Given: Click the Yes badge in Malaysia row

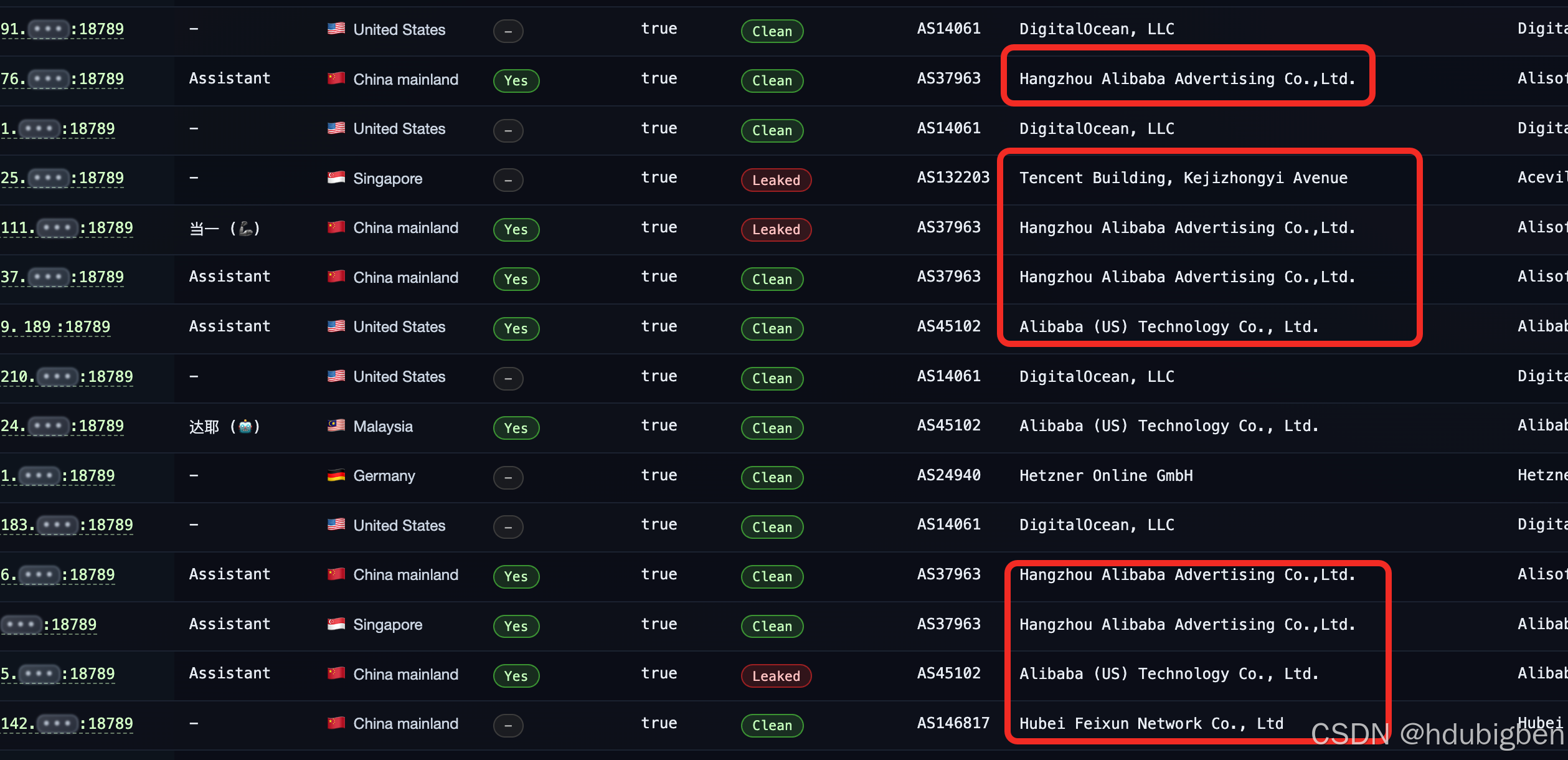Looking at the screenshot, I should (x=516, y=428).
